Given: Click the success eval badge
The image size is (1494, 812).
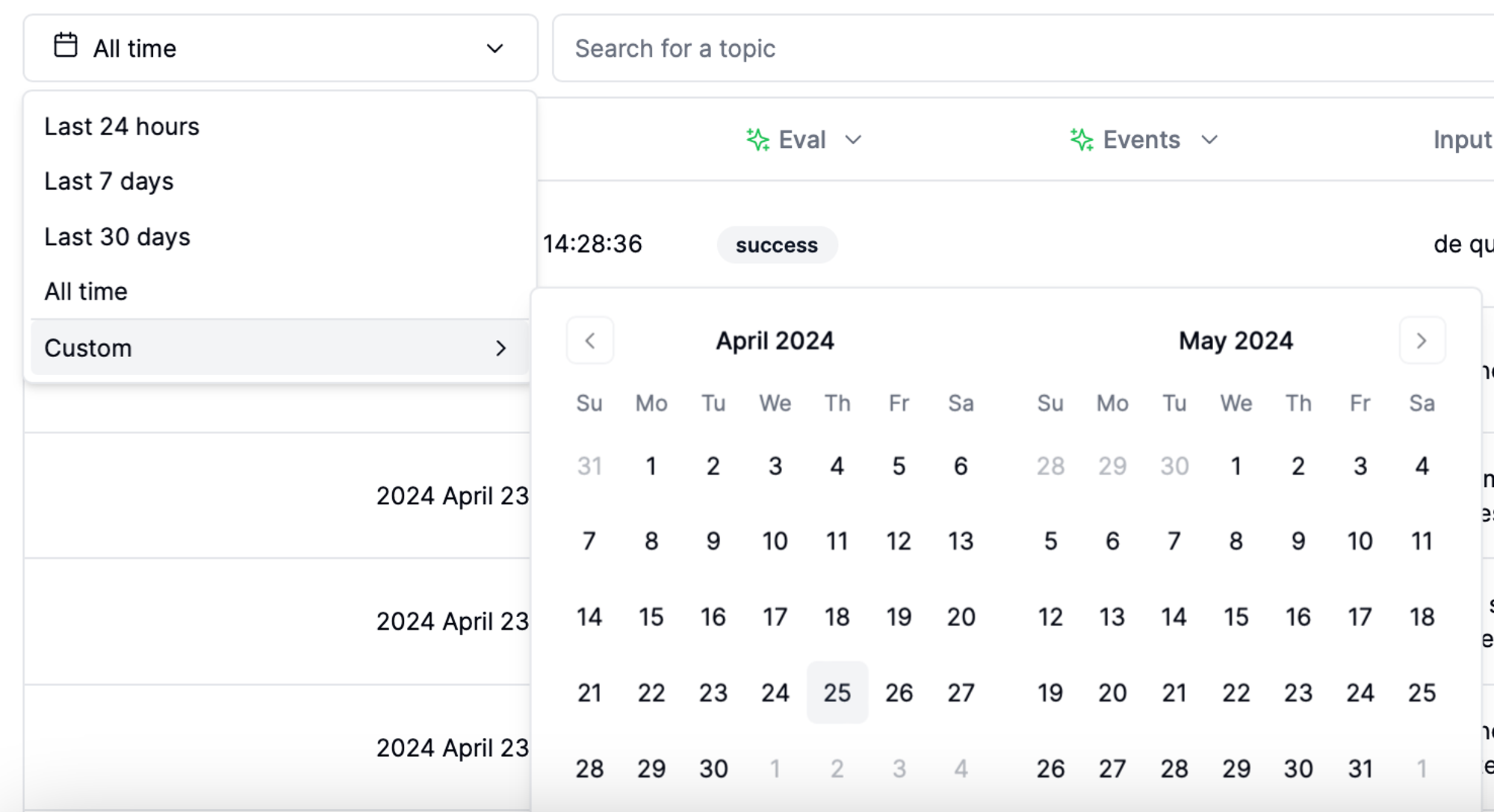Looking at the screenshot, I should [776, 245].
